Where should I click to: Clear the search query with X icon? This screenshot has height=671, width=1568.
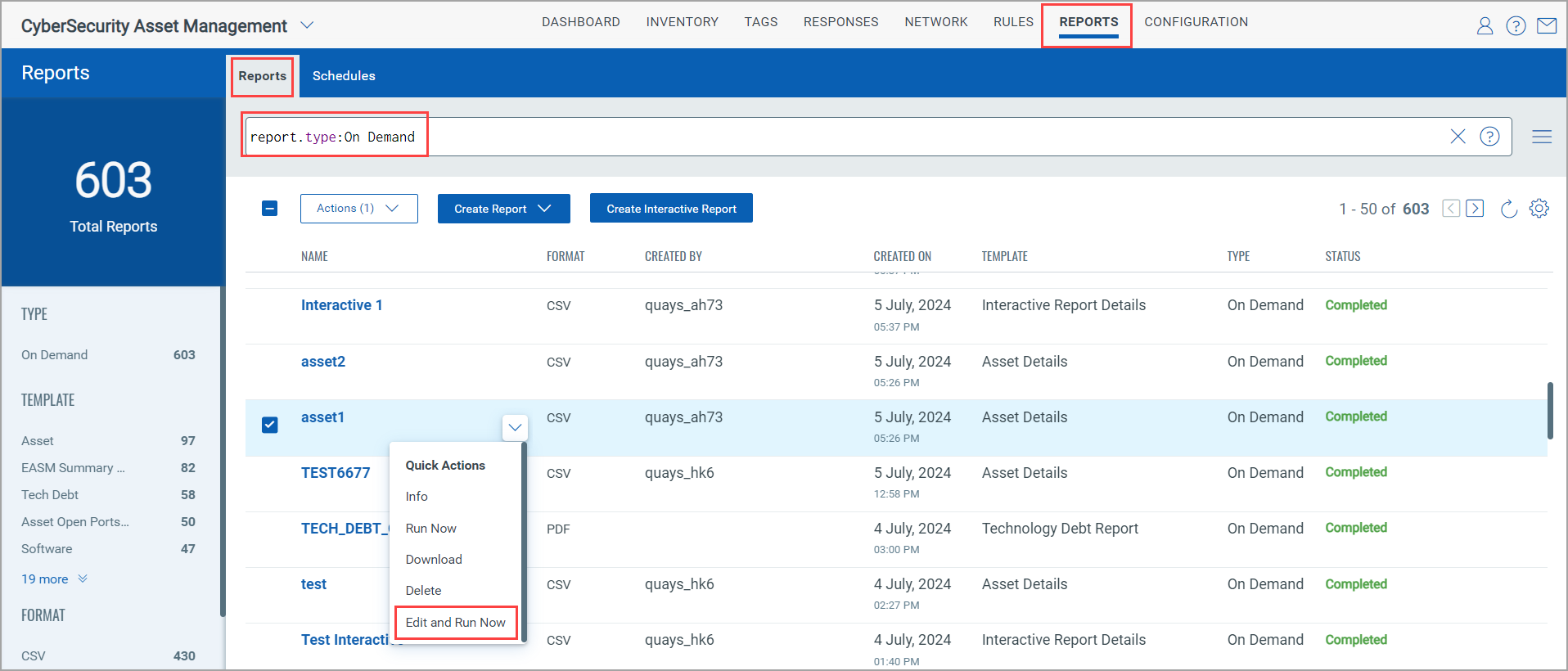[x=1458, y=137]
